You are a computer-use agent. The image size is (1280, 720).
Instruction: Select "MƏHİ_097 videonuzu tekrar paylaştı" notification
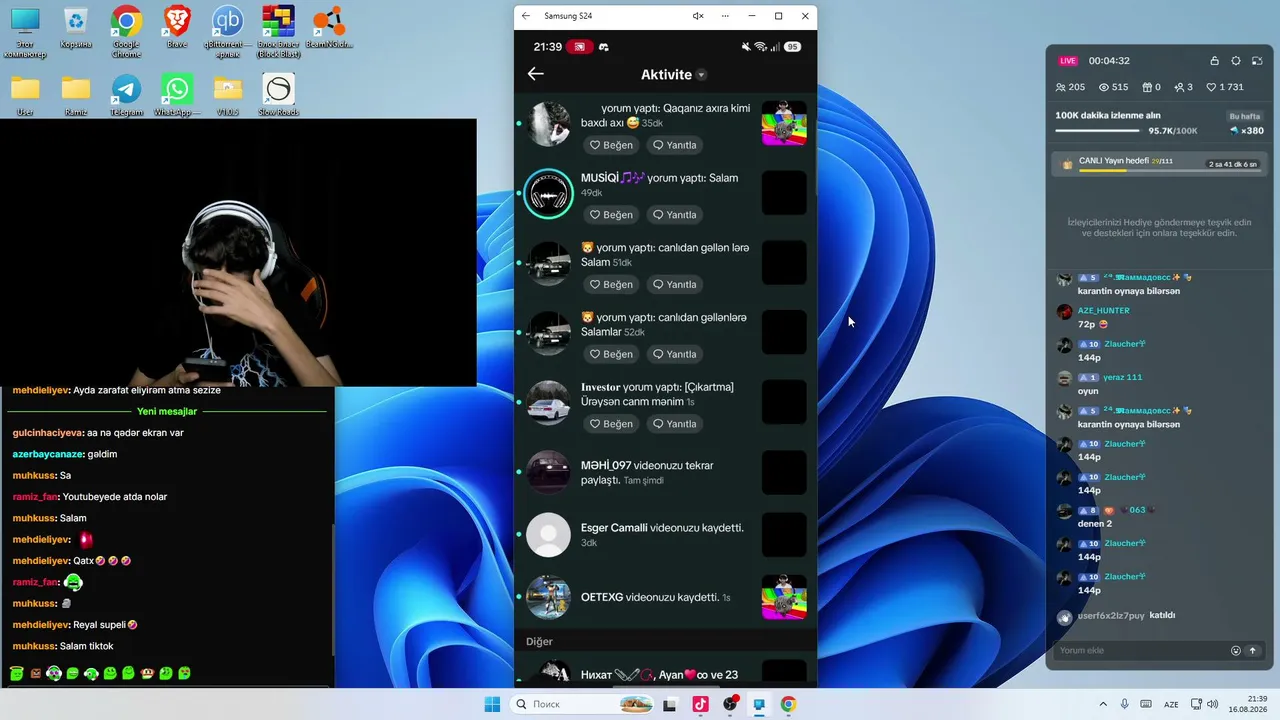click(665, 472)
